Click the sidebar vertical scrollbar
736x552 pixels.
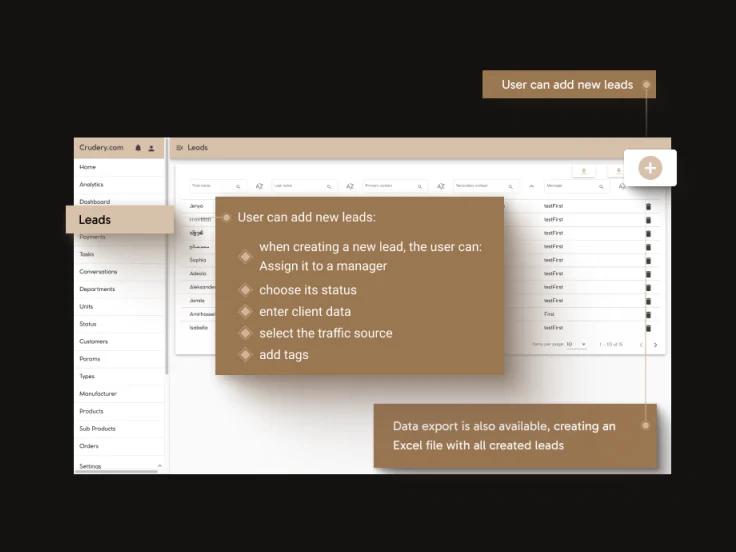(x=166, y=300)
